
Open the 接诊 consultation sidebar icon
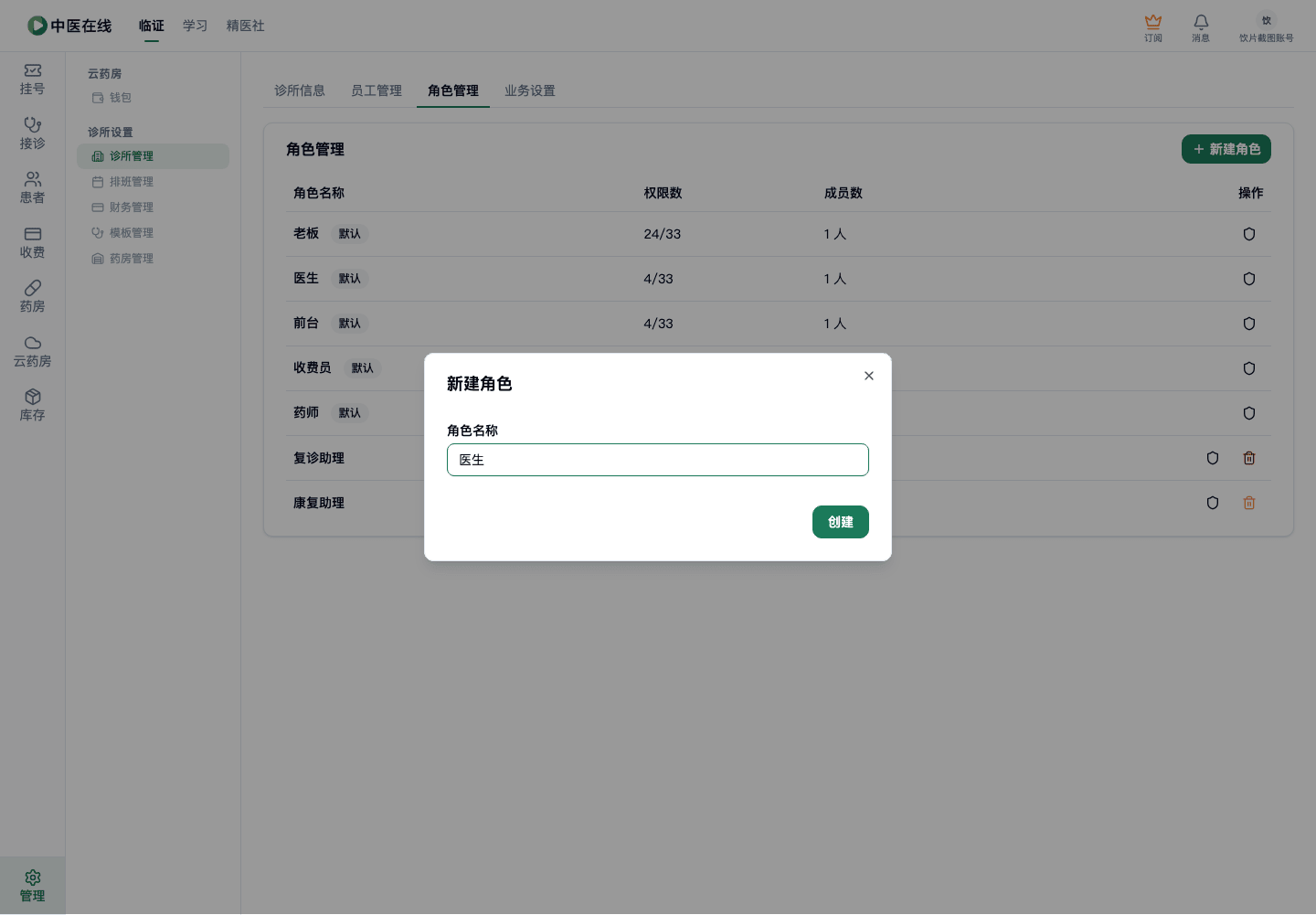point(32,133)
